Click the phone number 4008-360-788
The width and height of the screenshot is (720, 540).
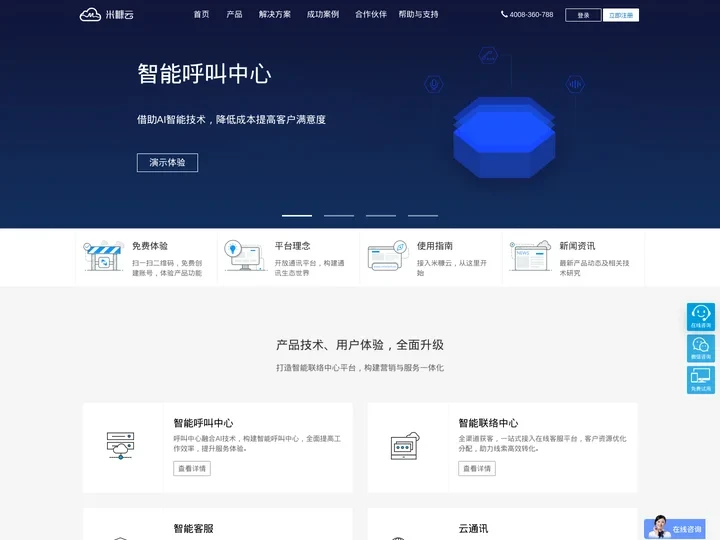(x=531, y=14)
